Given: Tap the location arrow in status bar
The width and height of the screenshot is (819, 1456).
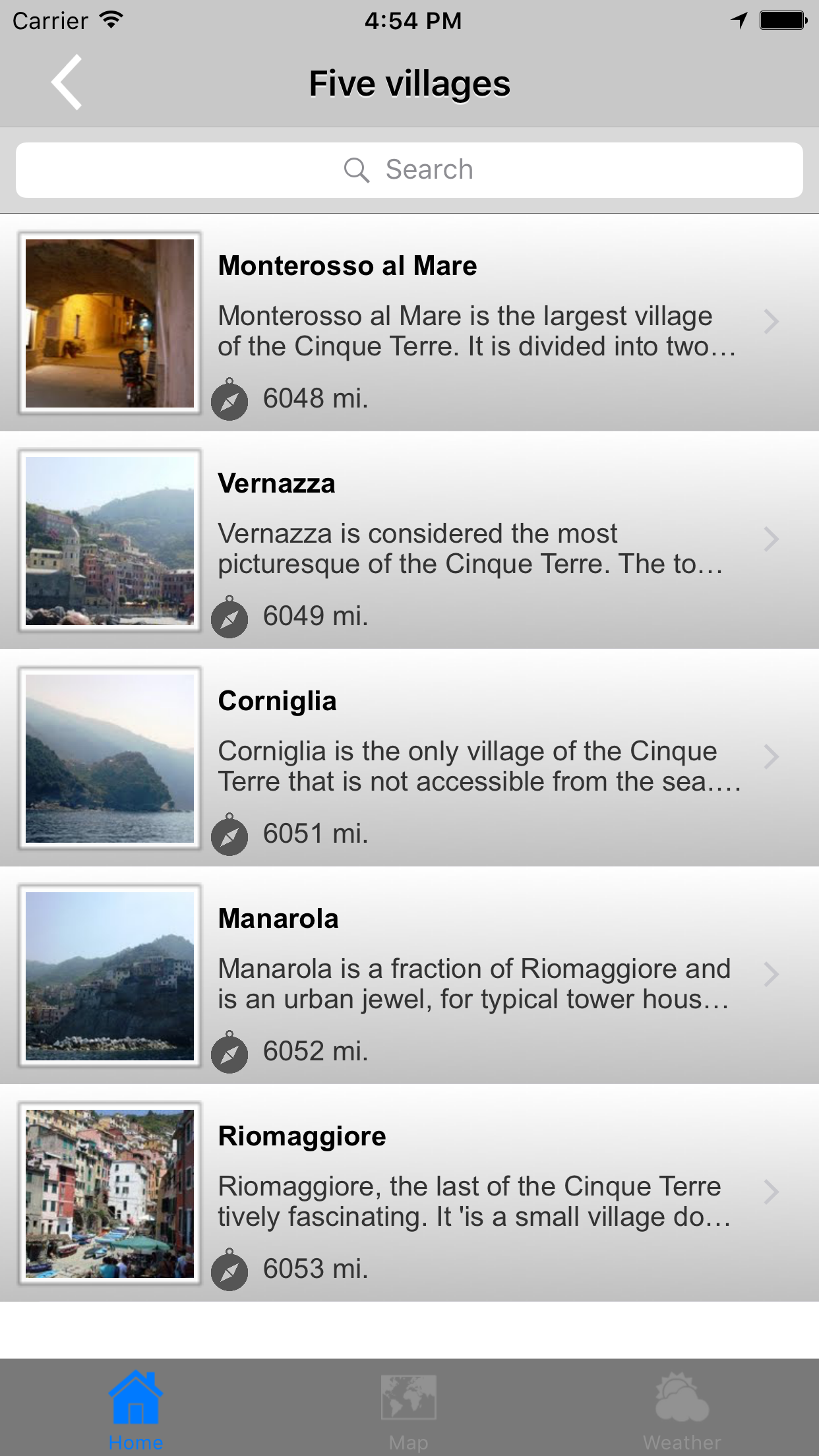Looking at the screenshot, I should point(739,20).
